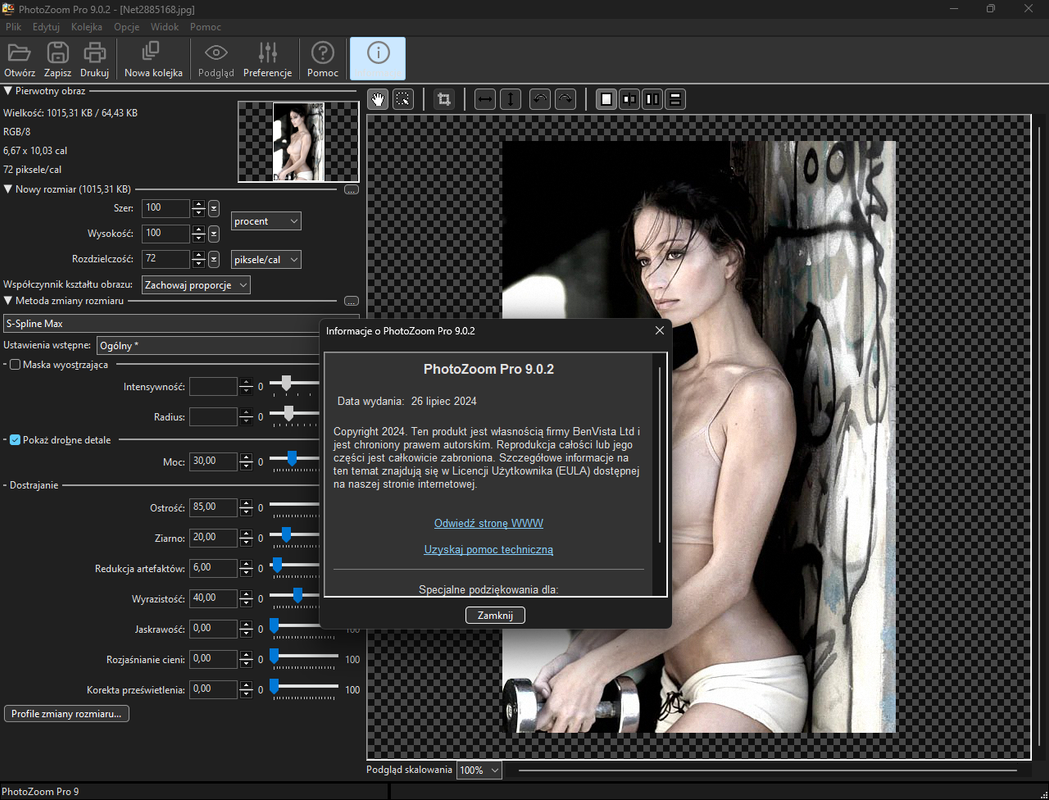Open options button beside Metoda zmiany rozmiaru
Viewport: 1049px width, 800px height.
(351, 302)
